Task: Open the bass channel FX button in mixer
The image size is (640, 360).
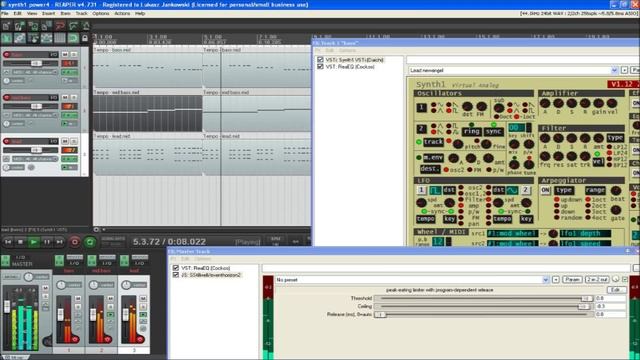Action: 59,260
